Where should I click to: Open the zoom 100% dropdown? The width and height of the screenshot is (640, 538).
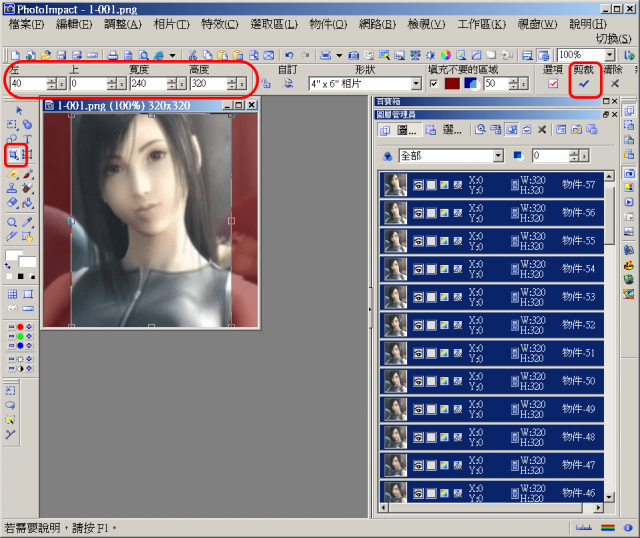click(x=609, y=55)
